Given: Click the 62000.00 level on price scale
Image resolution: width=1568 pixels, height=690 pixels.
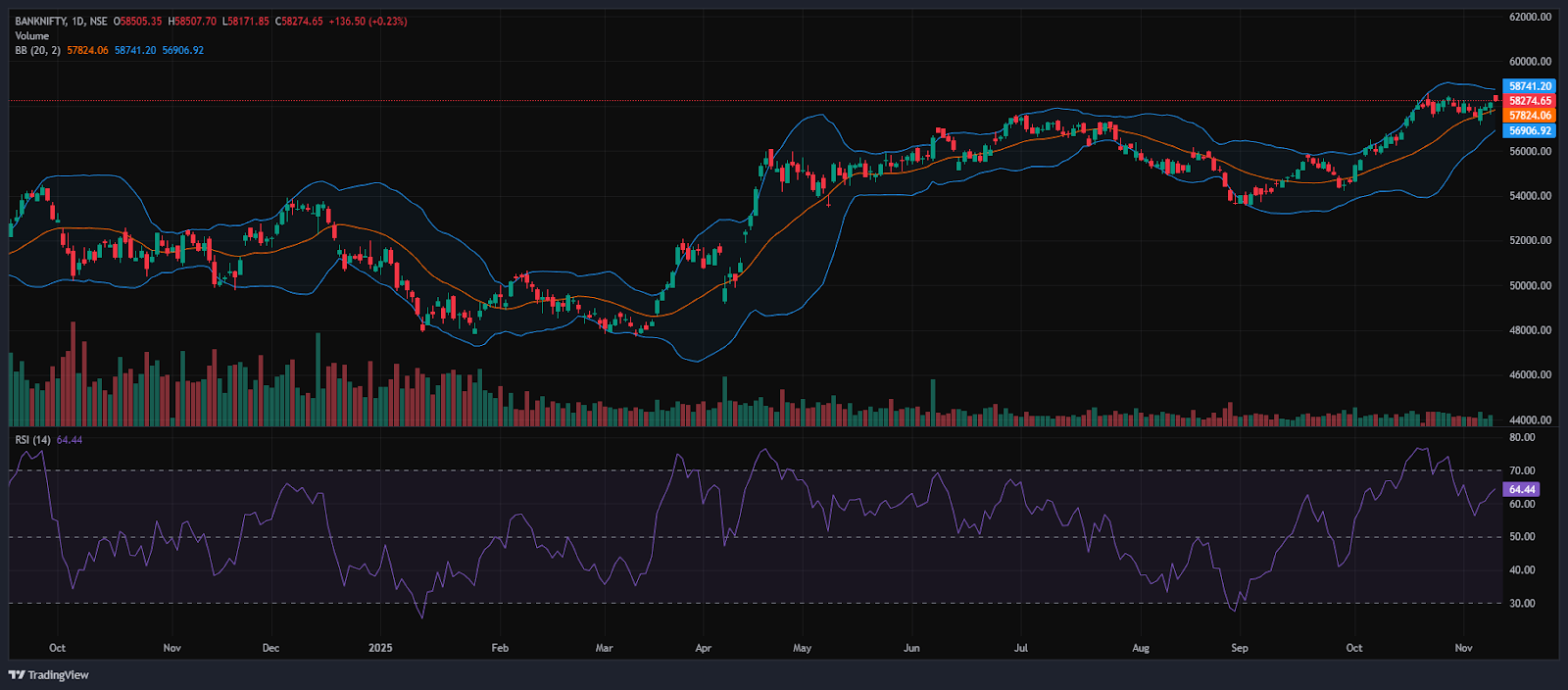Looking at the screenshot, I should [1530, 17].
